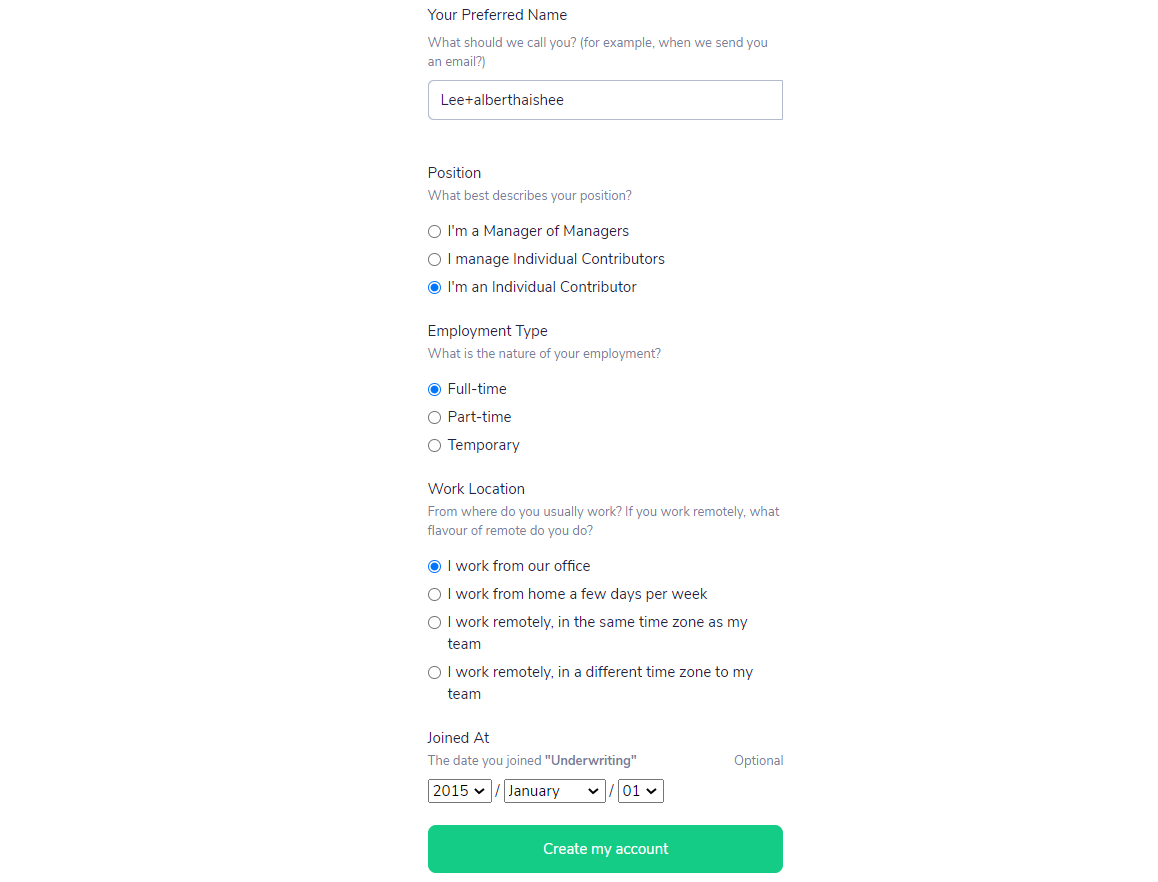The width and height of the screenshot is (1158, 882).
Task: Click the 'Full-time' label text
Action: click(477, 389)
